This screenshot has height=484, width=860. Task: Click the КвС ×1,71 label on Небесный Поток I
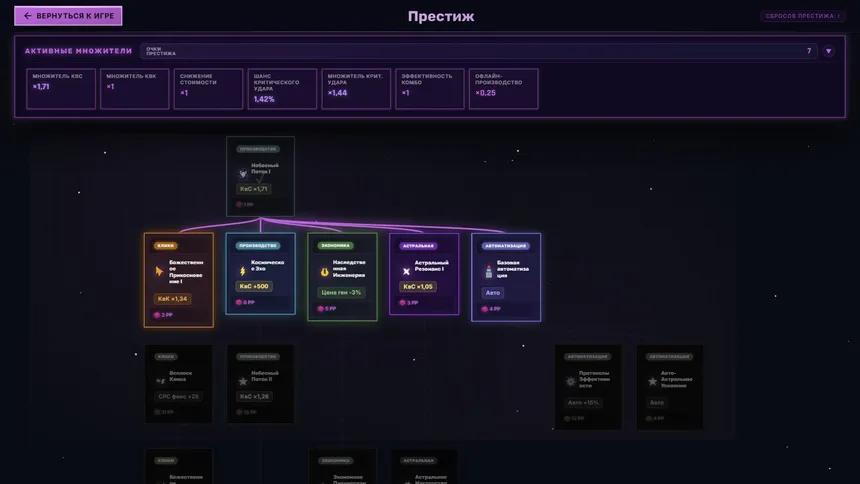[x=253, y=189]
